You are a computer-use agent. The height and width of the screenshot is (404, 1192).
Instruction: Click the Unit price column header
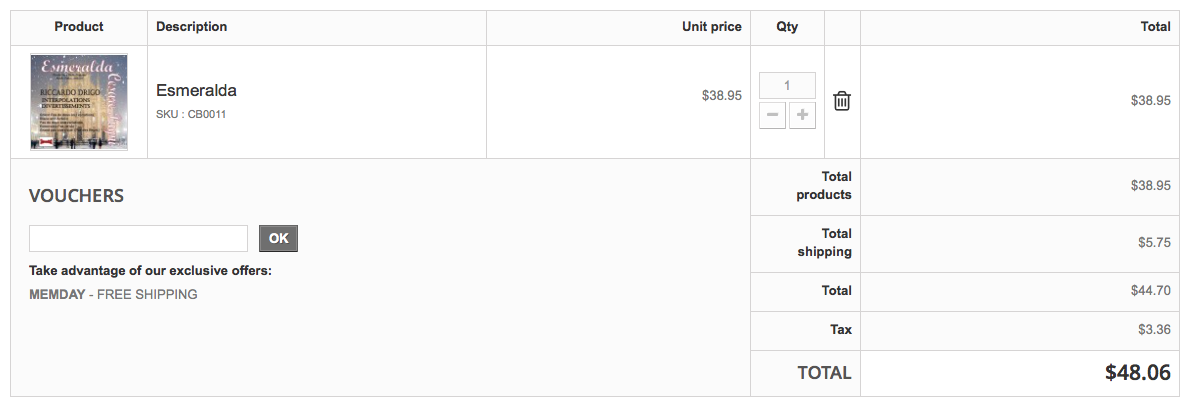point(712,27)
